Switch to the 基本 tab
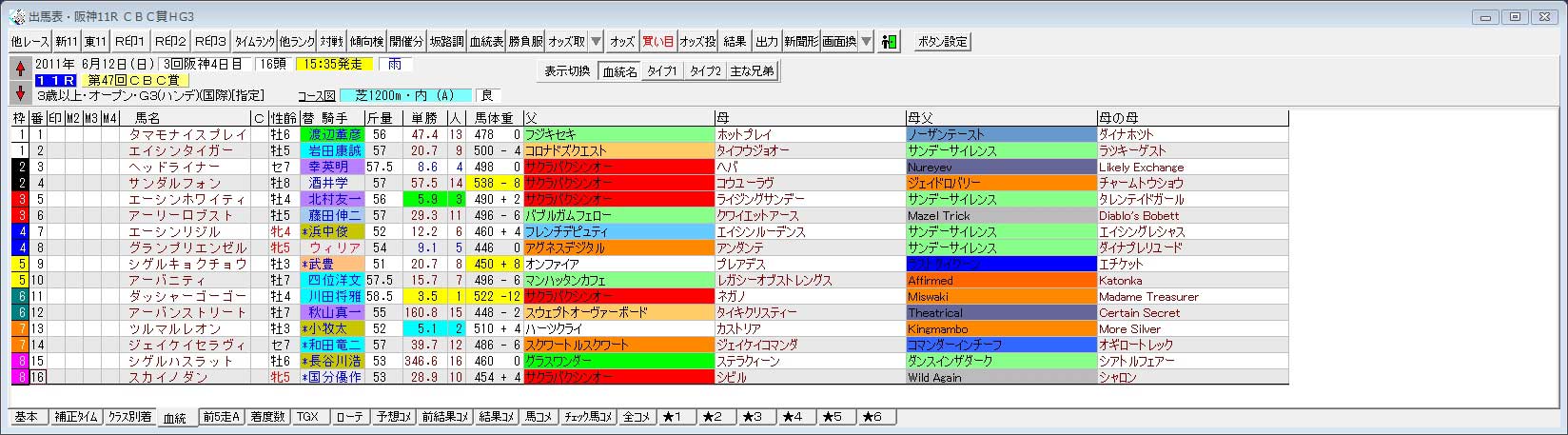Viewport: 1568px width, 435px height. click(x=28, y=418)
